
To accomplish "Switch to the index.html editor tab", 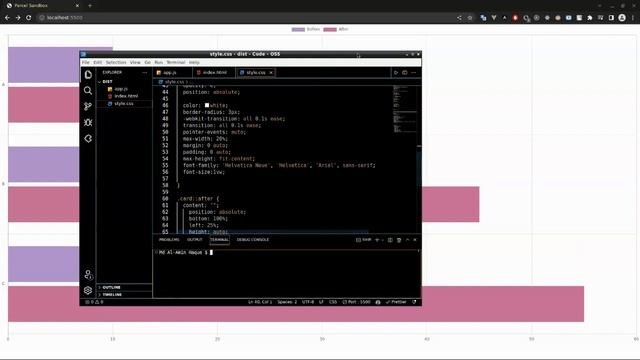I will [214, 73].
